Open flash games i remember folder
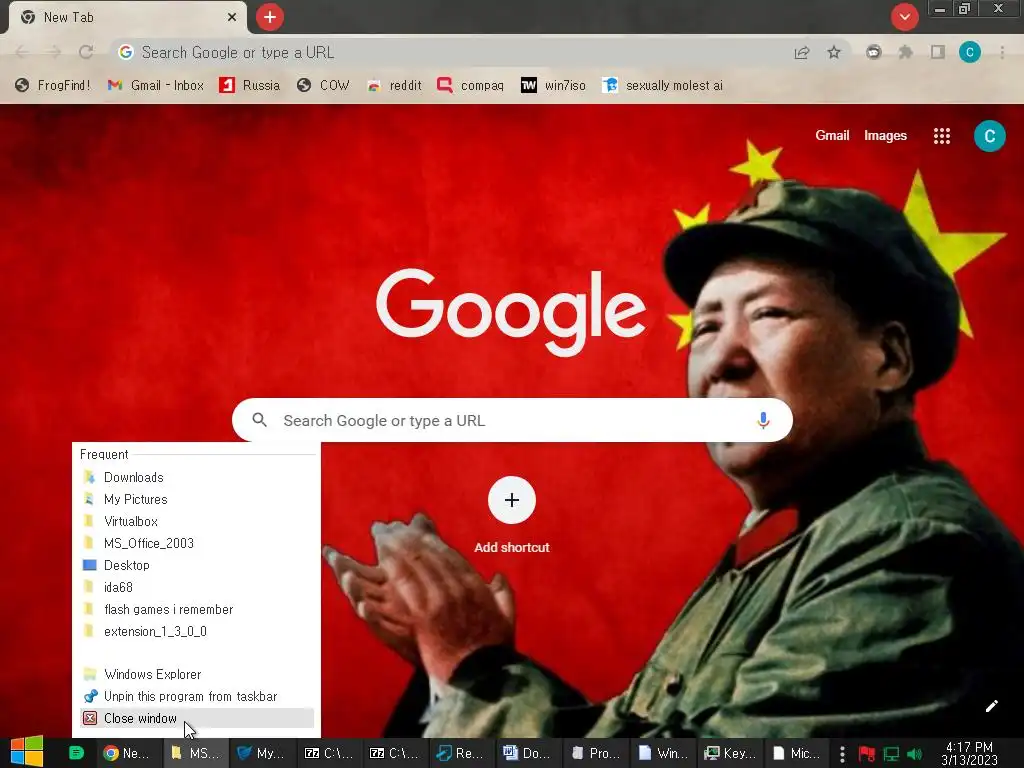Screen dimensions: 1024x768 click(197, 609)
